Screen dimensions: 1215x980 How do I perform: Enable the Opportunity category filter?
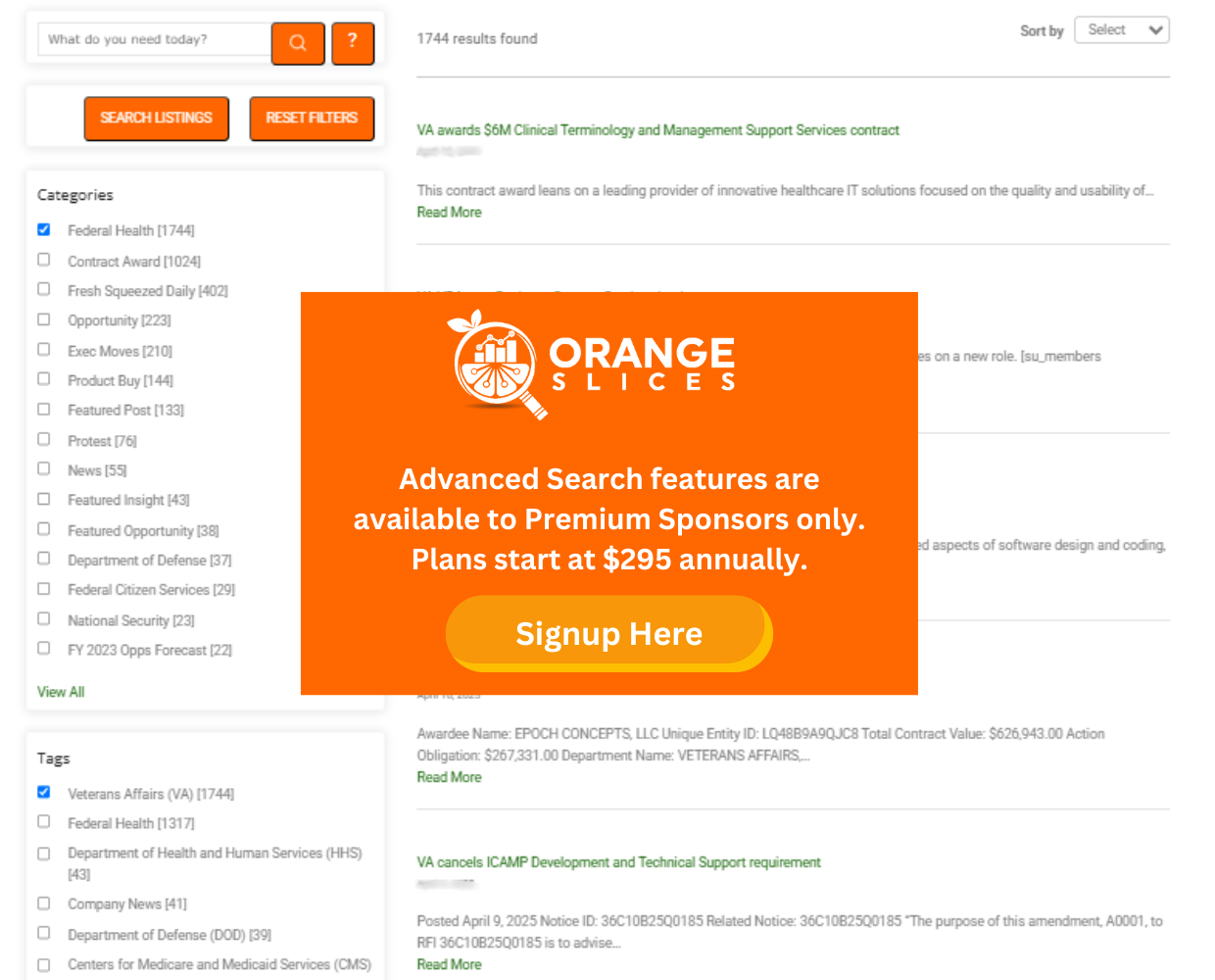(x=43, y=319)
